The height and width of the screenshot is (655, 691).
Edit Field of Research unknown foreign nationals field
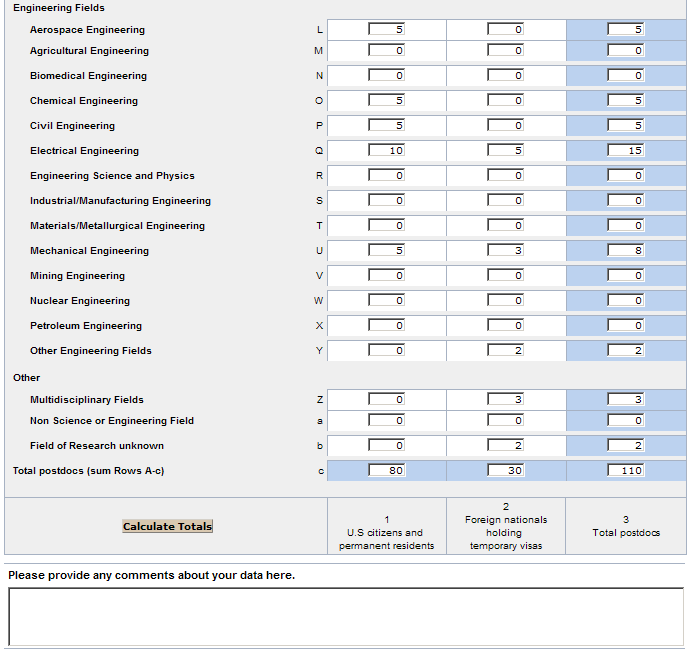coord(505,446)
